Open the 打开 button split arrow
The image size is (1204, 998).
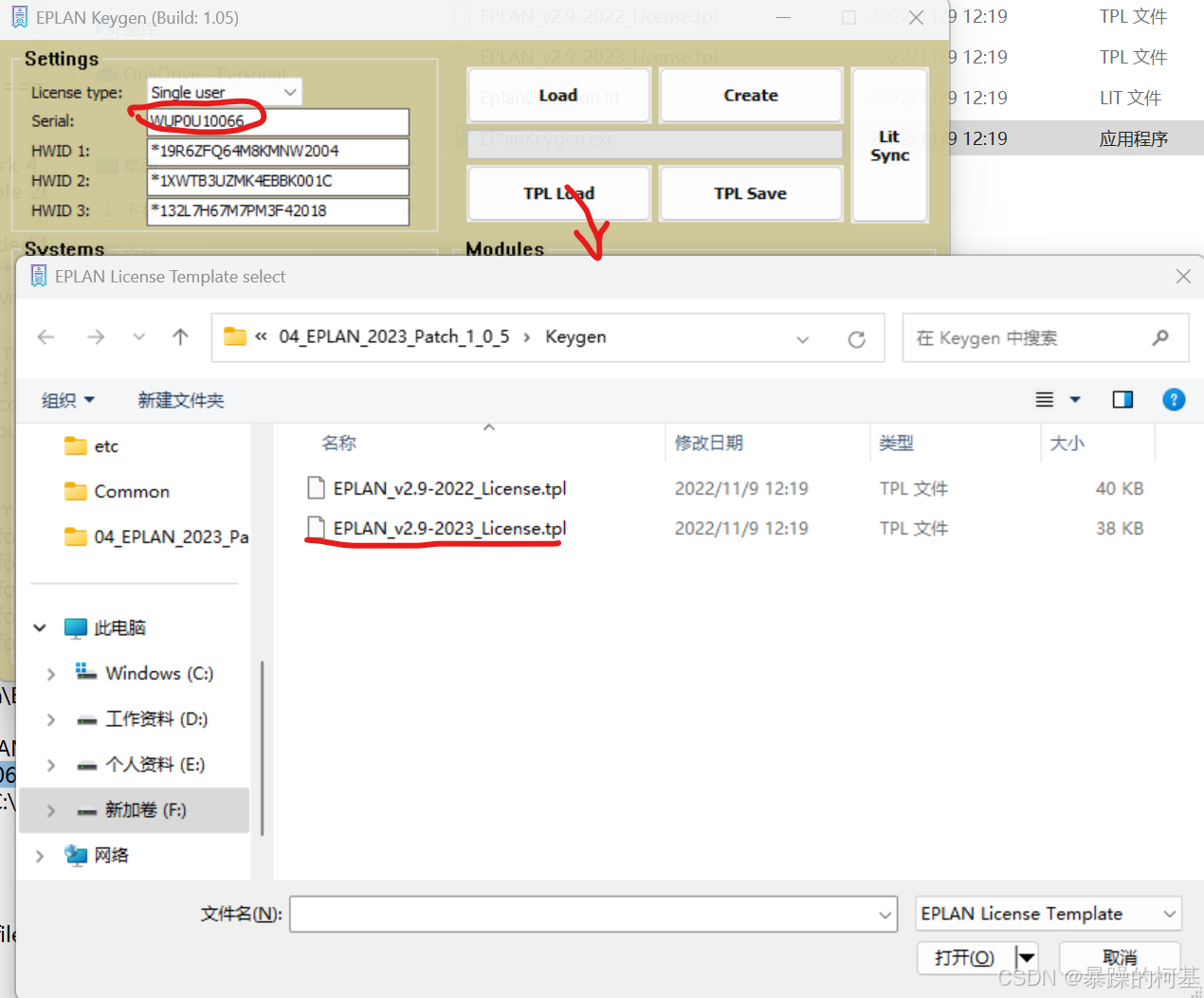(1026, 958)
